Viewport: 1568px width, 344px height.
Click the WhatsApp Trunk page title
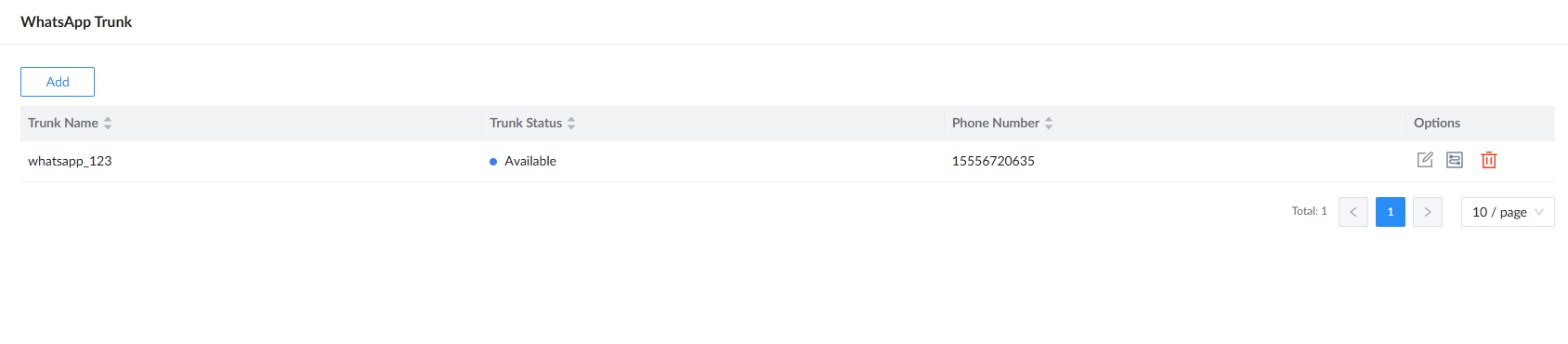[76, 21]
